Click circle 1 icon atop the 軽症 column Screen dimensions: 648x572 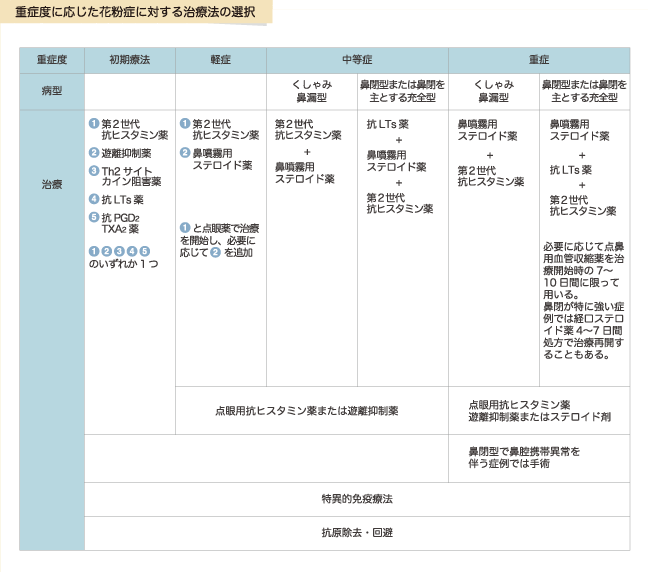(x=185, y=123)
